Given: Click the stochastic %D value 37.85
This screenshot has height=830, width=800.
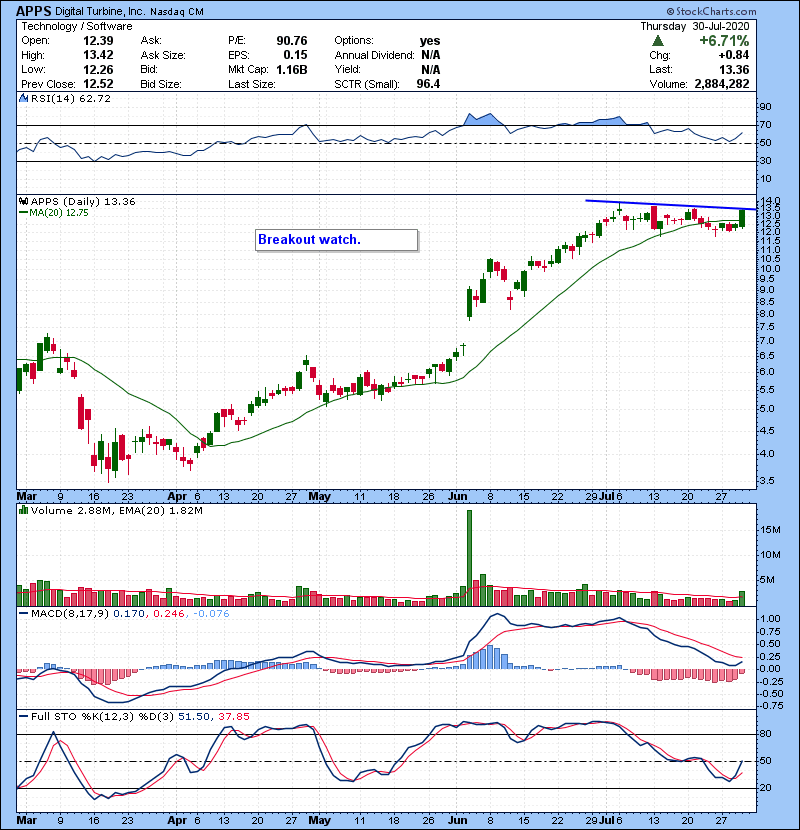Looking at the screenshot, I should coord(233,716).
